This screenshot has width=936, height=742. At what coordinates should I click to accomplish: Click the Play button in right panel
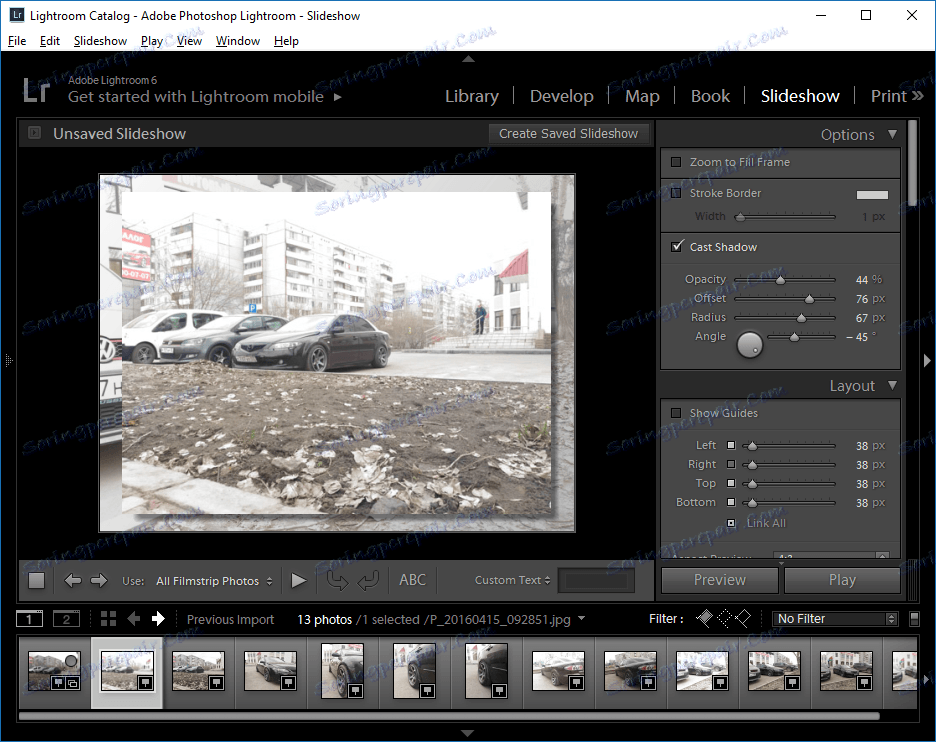(x=842, y=580)
